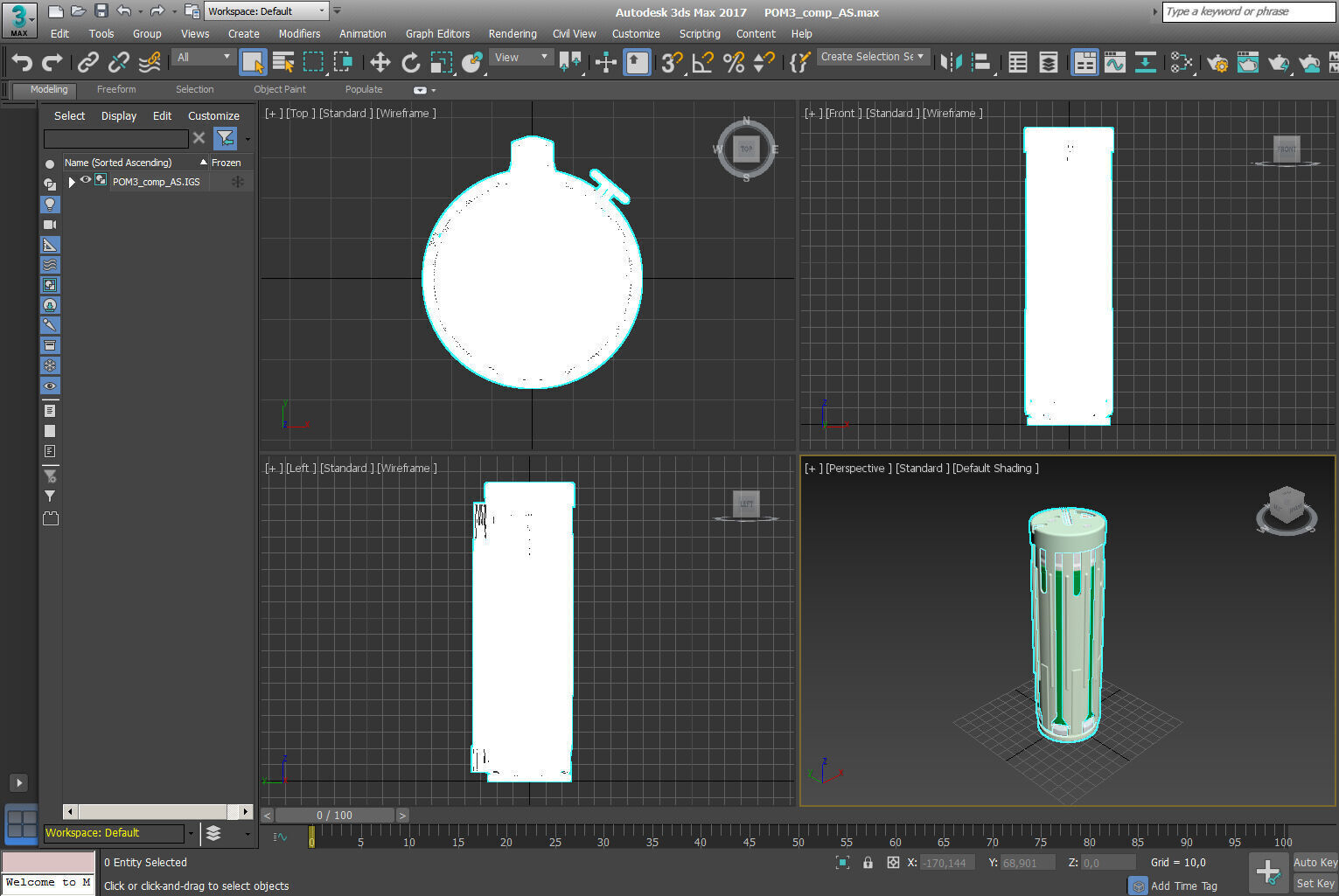Toggle frozen state of POM3_comp_AS.IGS
Screen dimensions: 1339x896
[237, 182]
